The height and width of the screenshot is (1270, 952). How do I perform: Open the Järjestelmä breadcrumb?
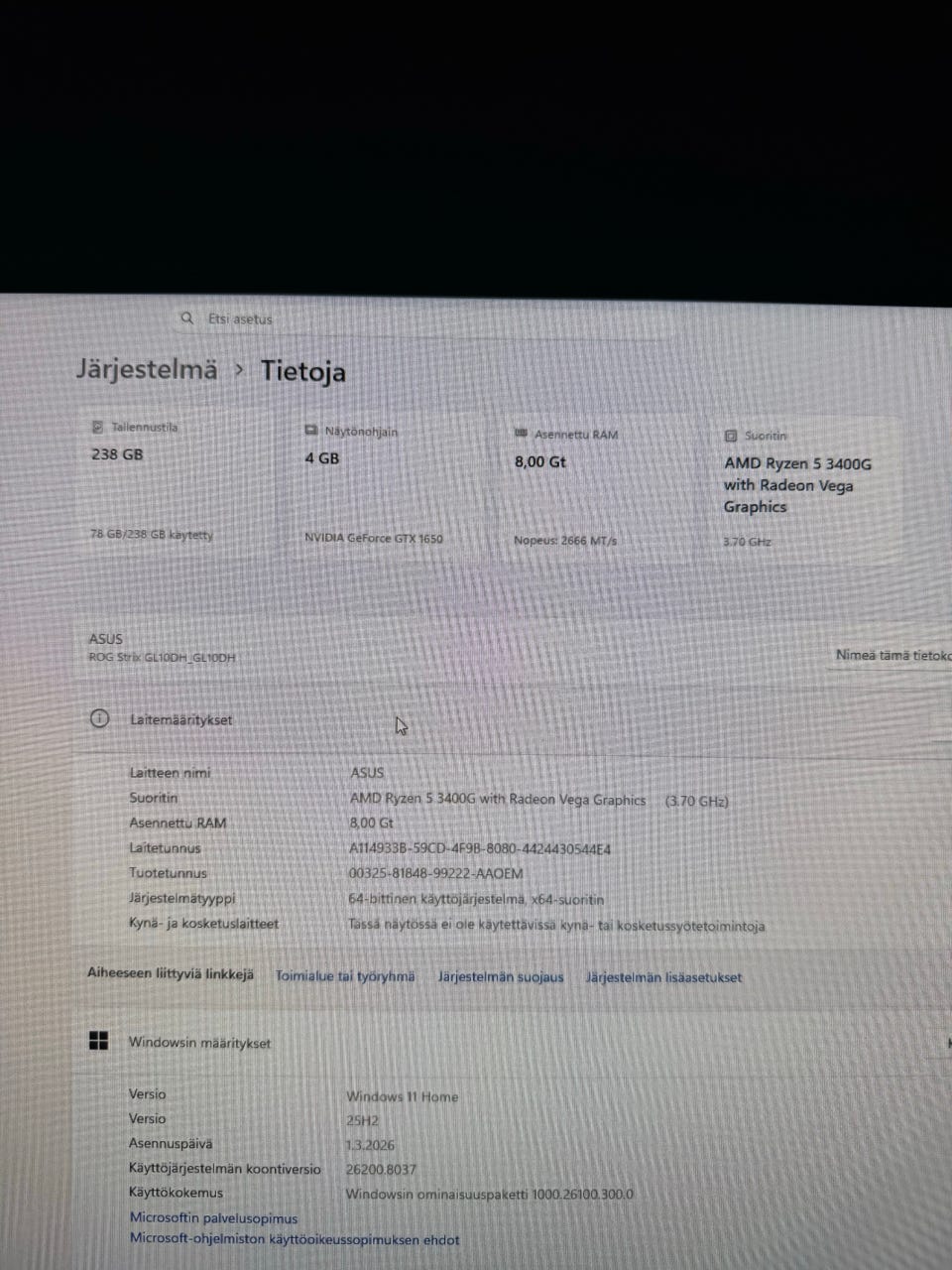tap(147, 369)
